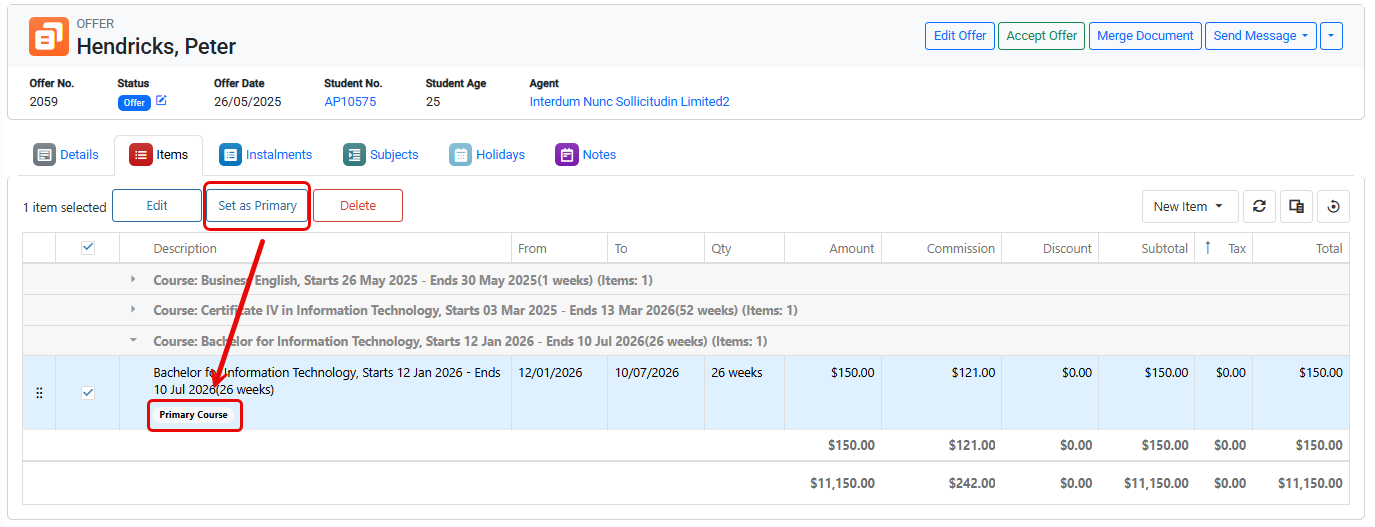Click the Description column header
Screen dimensions: 1375x527
click(185, 248)
